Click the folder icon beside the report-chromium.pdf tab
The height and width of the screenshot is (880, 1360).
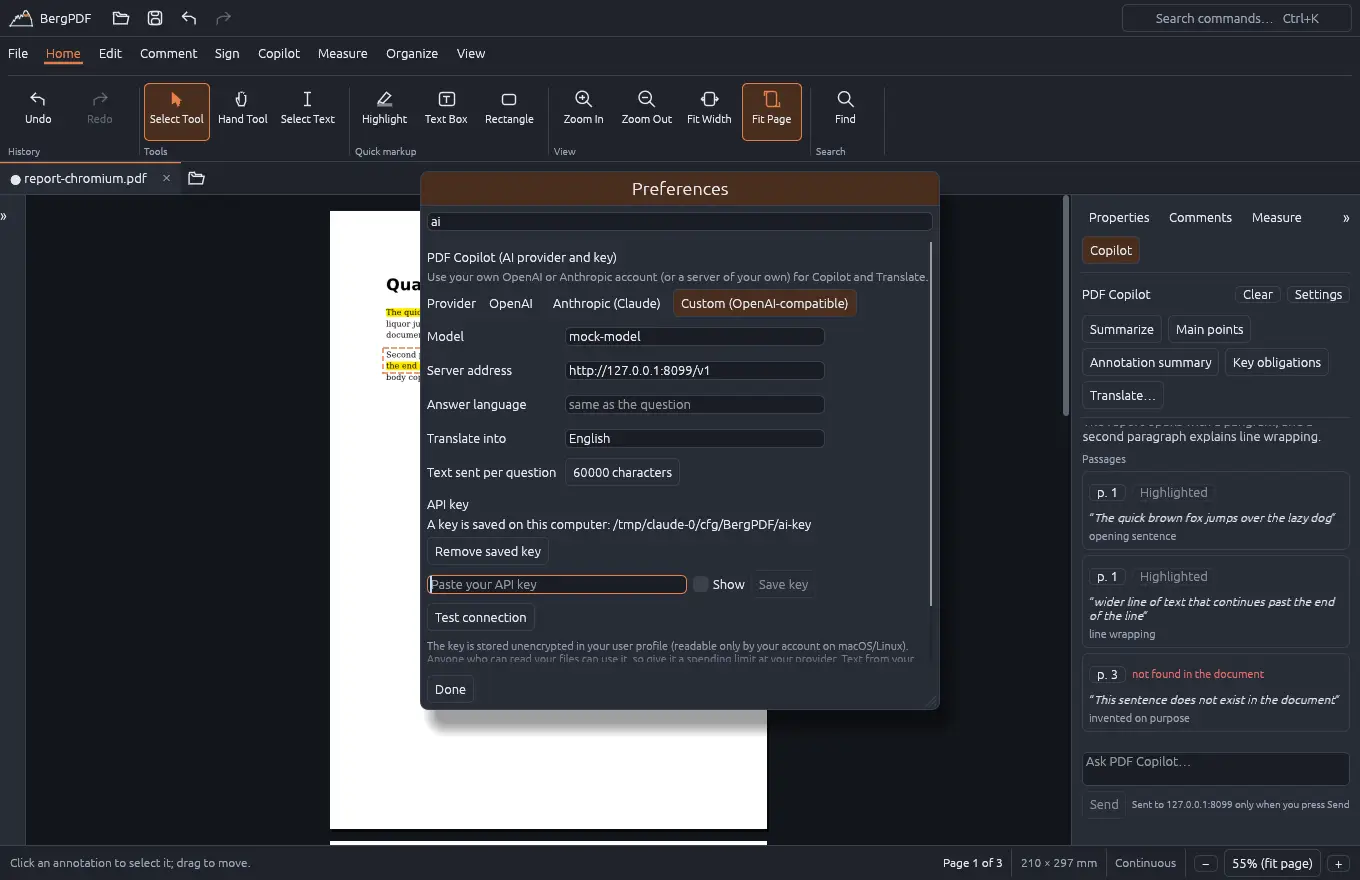196,178
